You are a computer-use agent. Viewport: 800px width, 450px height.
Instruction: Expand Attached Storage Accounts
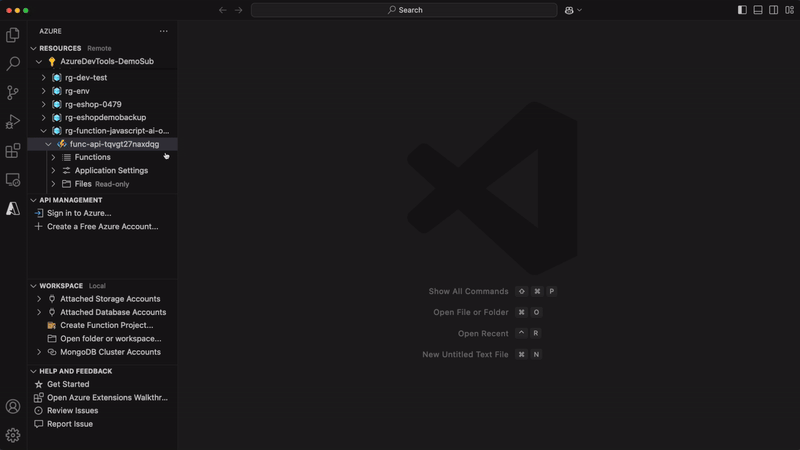tap(39, 299)
